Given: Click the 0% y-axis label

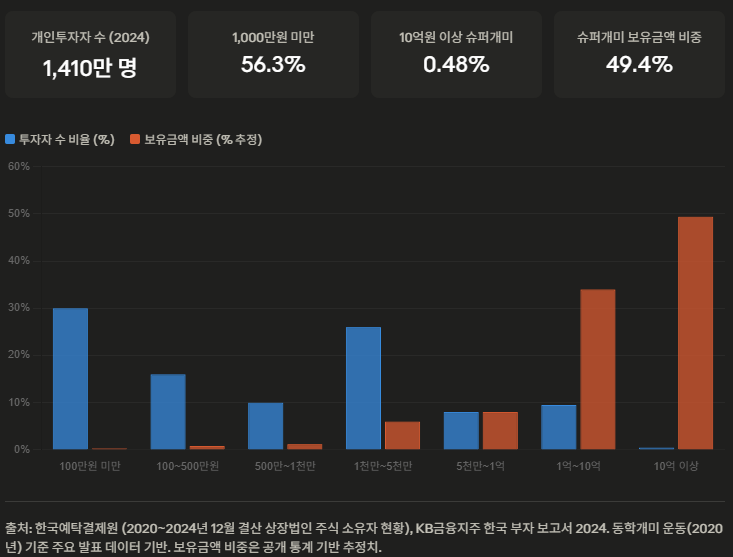Looking at the screenshot, I should pyautogui.click(x=22, y=450).
